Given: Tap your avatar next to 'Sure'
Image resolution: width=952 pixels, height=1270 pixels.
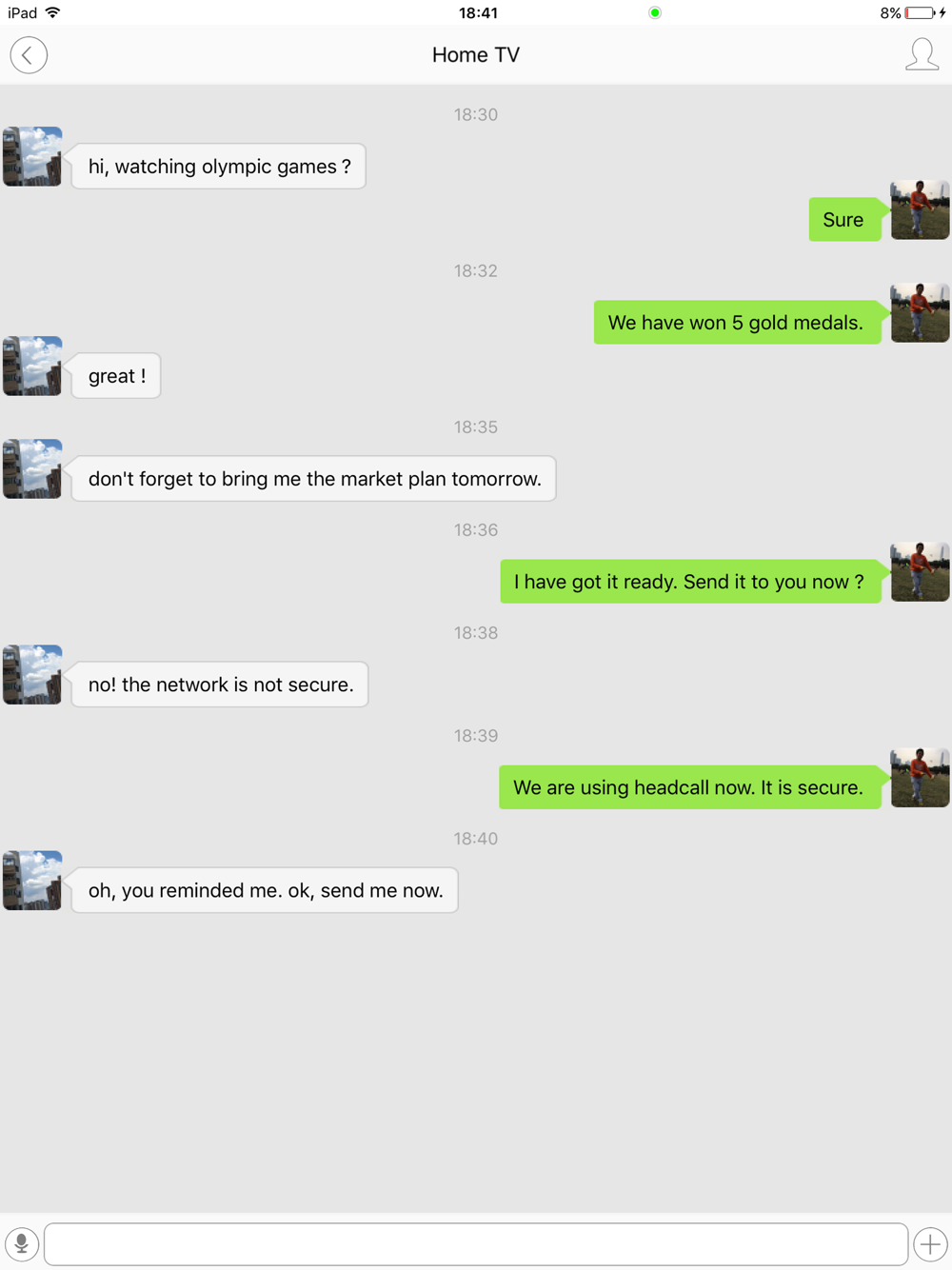Looking at the screenshot, I should 920,209.
